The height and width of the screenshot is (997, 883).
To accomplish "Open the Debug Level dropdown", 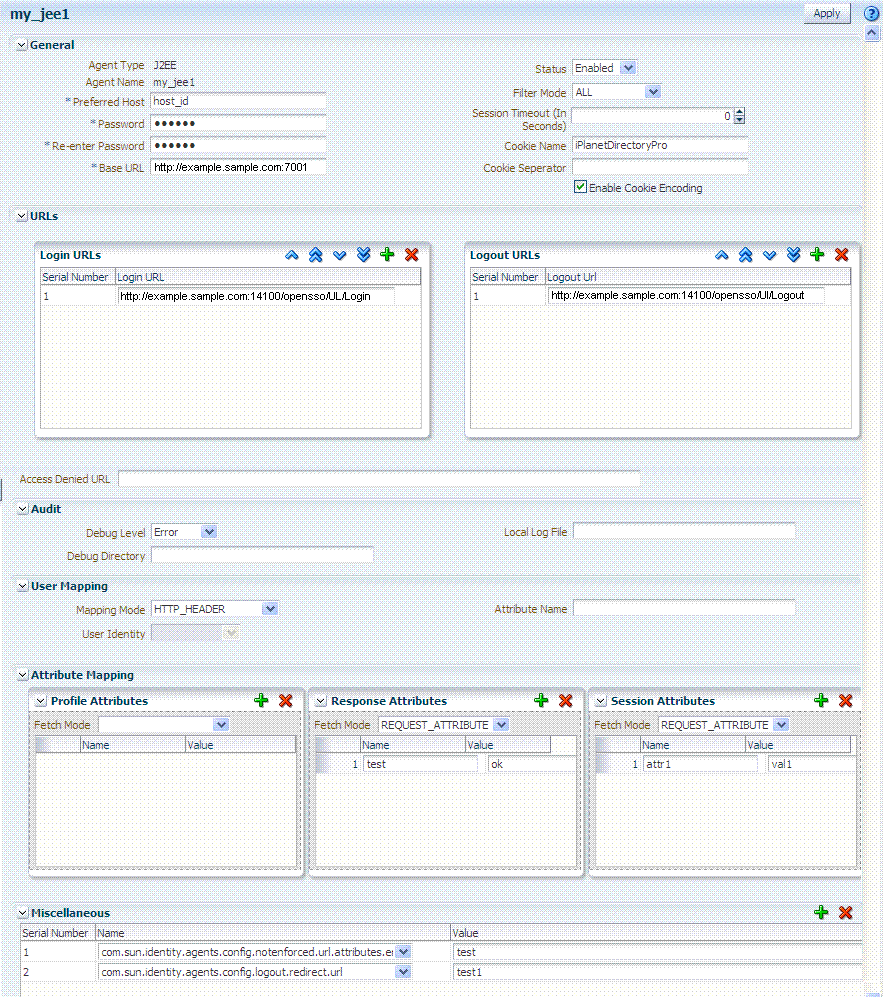I will tap(209, 532).
